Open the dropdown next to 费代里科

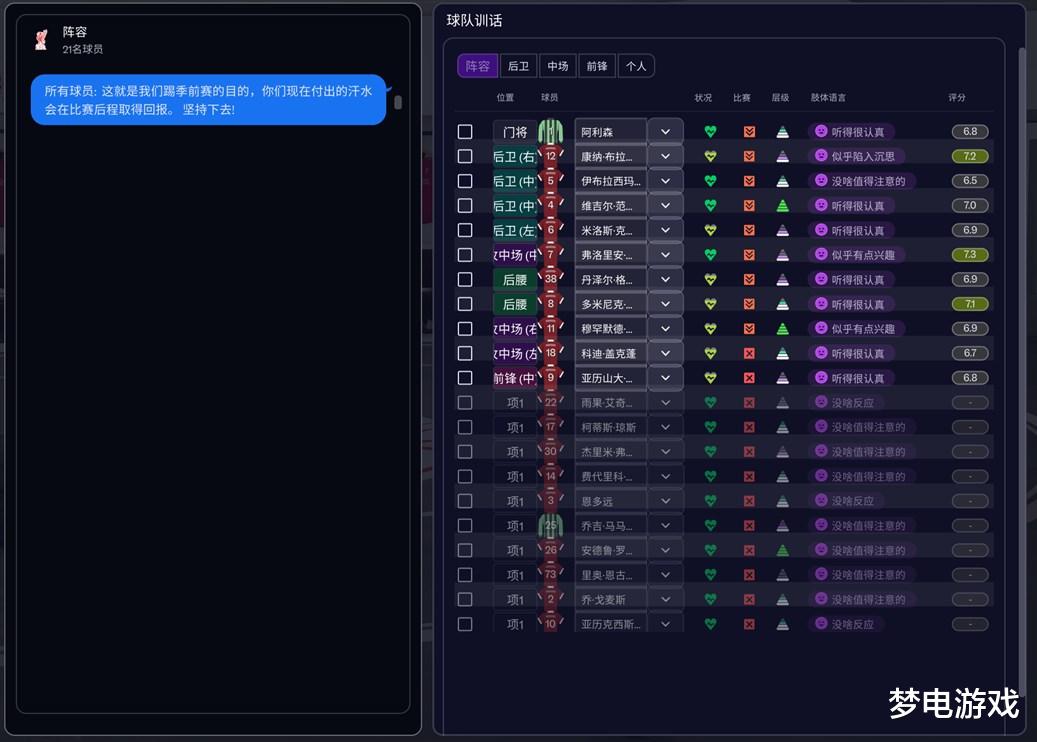665,476
